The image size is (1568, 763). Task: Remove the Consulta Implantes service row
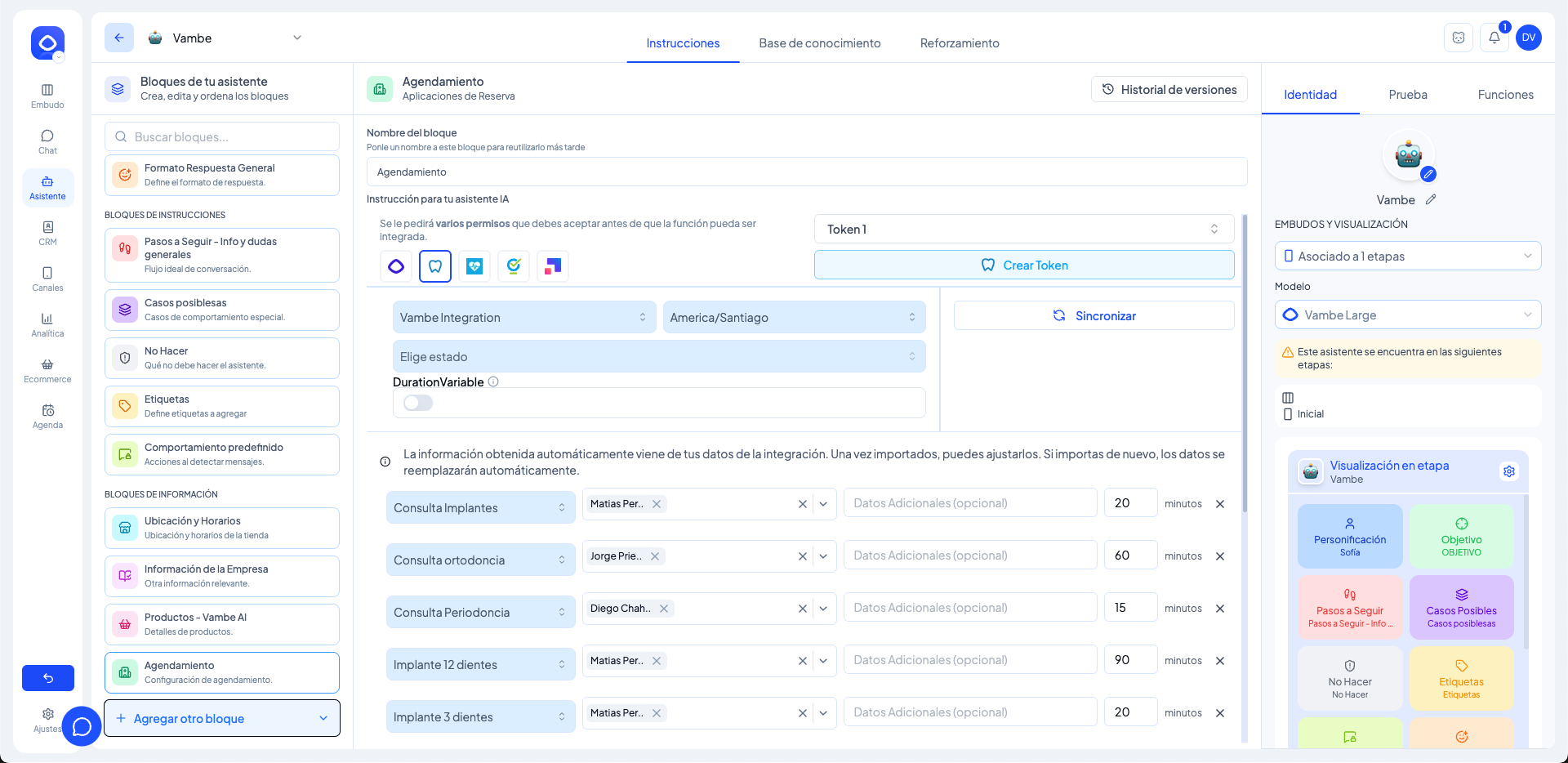tap(1220, 504)
